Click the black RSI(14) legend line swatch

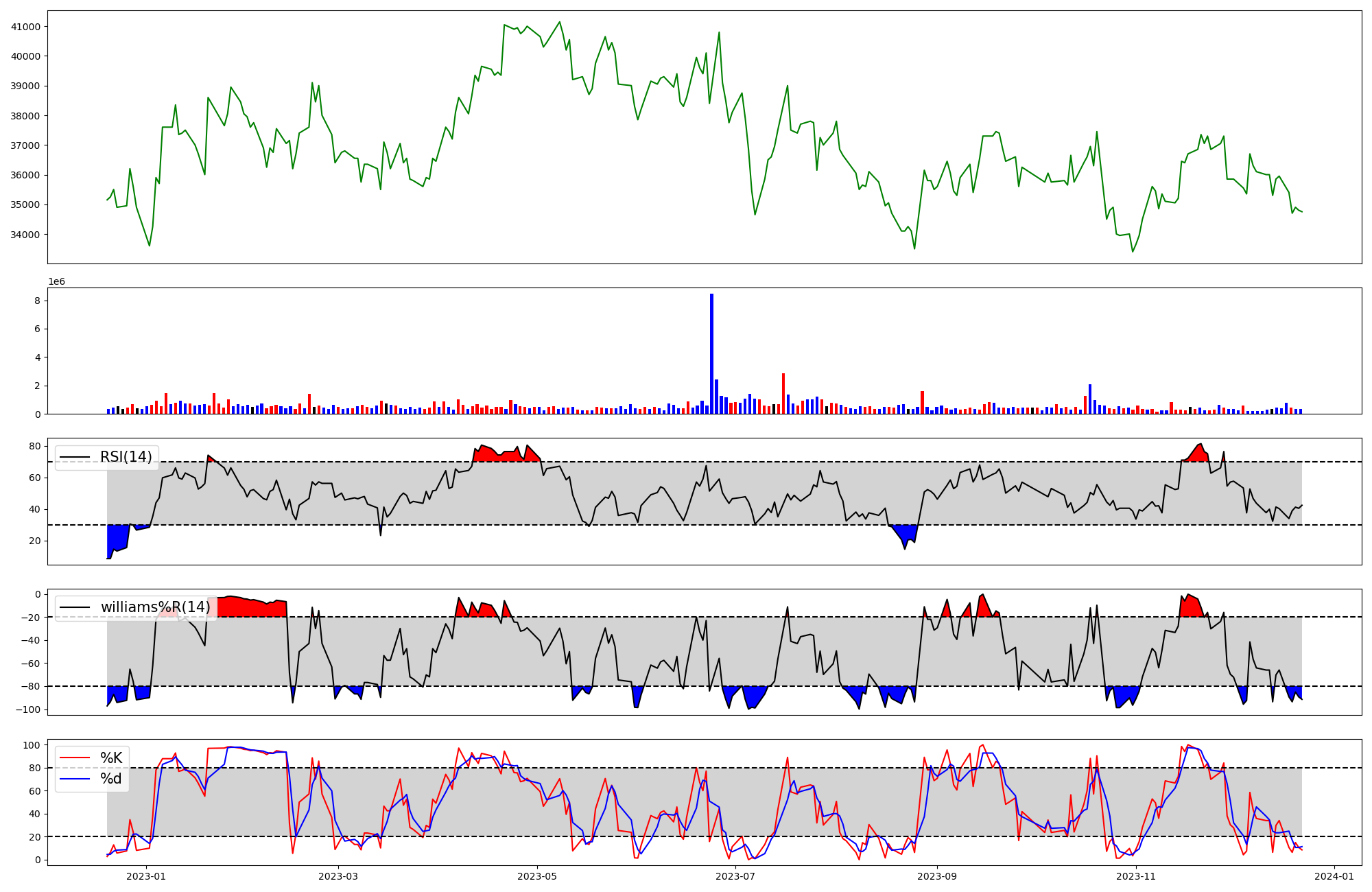point(75,457)
